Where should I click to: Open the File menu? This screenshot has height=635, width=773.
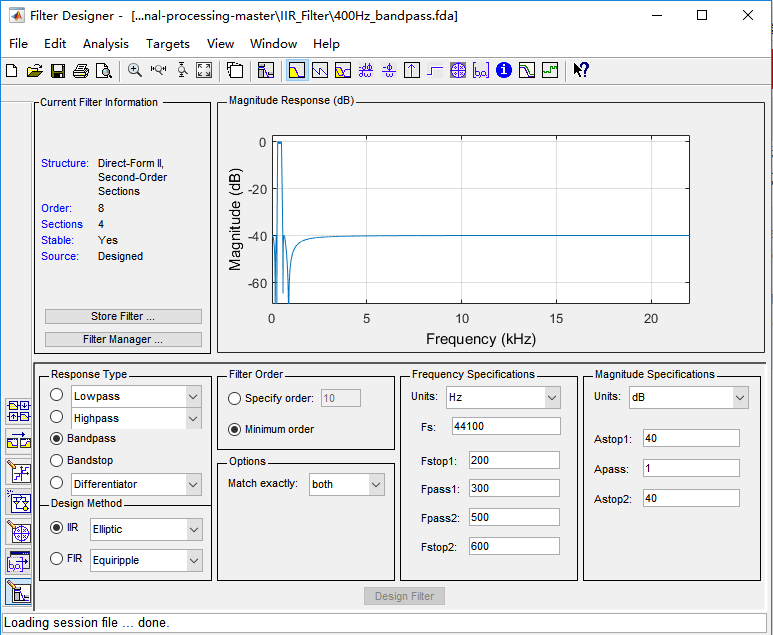click(x=18, y=44)
